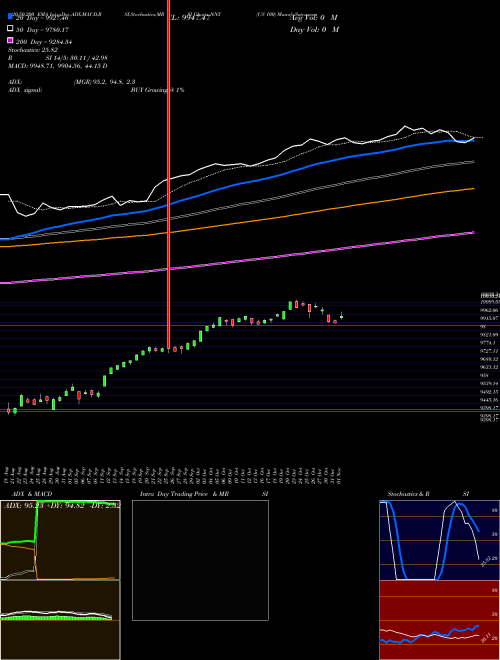This screenshot has width=500, height=660.
Task: Click the 'Stochastics & R' panel title
Action: 408,494
